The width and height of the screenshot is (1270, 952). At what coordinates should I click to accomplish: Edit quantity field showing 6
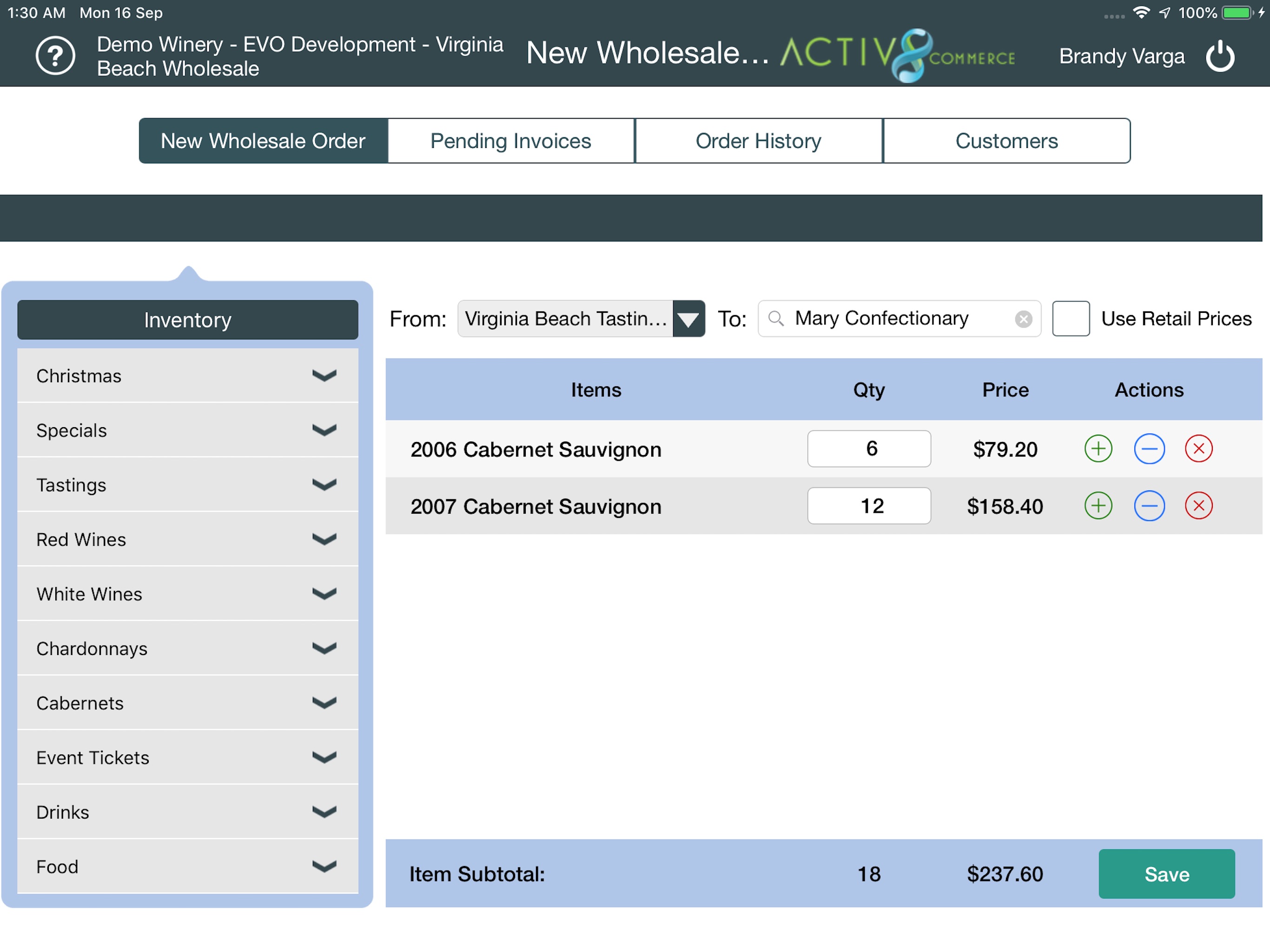[x=869, y=449]
